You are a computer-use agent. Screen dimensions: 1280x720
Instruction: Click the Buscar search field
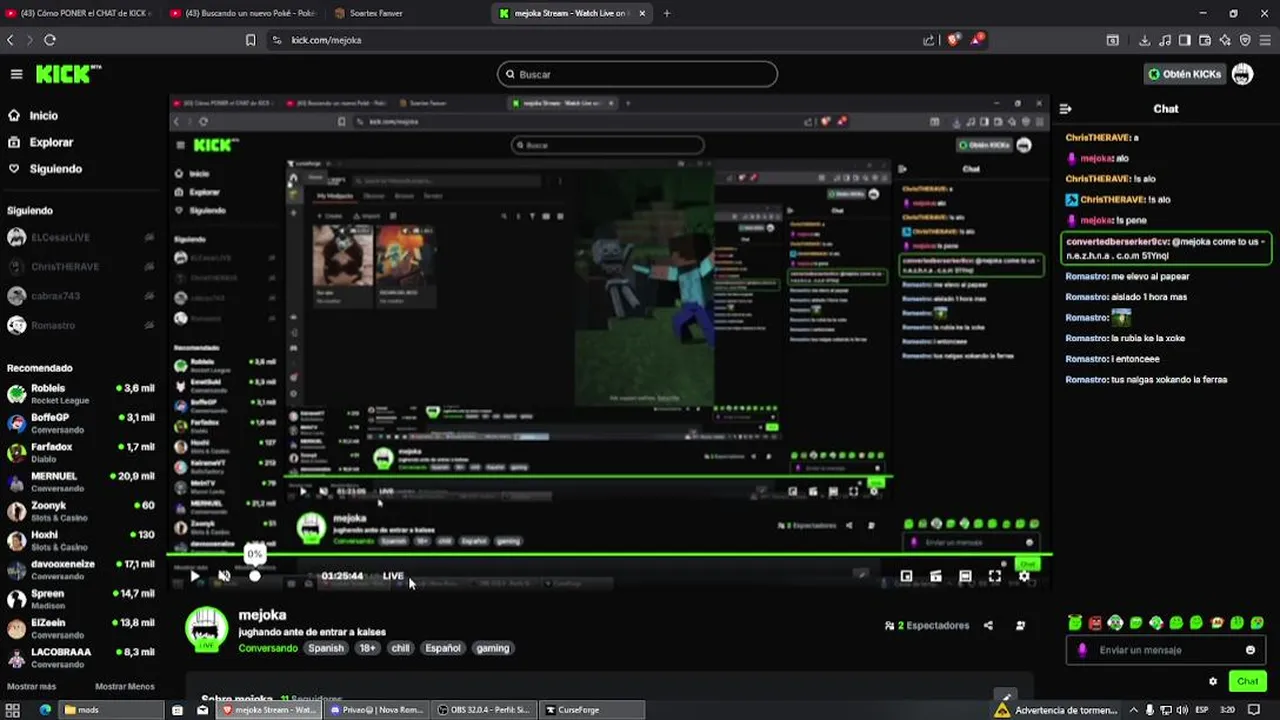pyautogui.click(x=637, y=74)
